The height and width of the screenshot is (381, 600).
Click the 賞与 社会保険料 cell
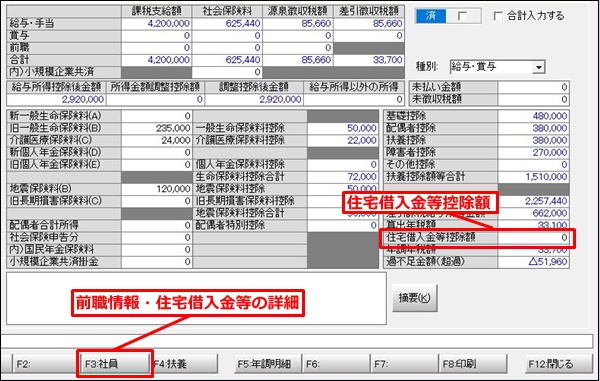[227, 36]
